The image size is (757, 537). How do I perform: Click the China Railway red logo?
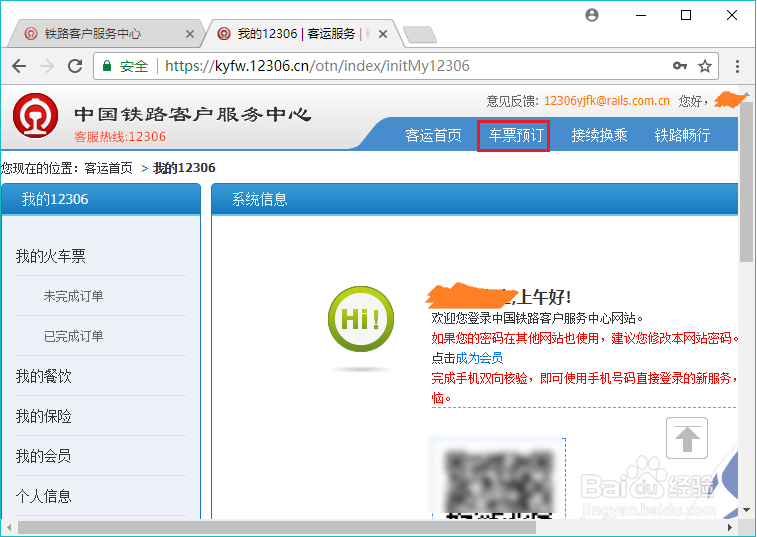tap(36, 116)
